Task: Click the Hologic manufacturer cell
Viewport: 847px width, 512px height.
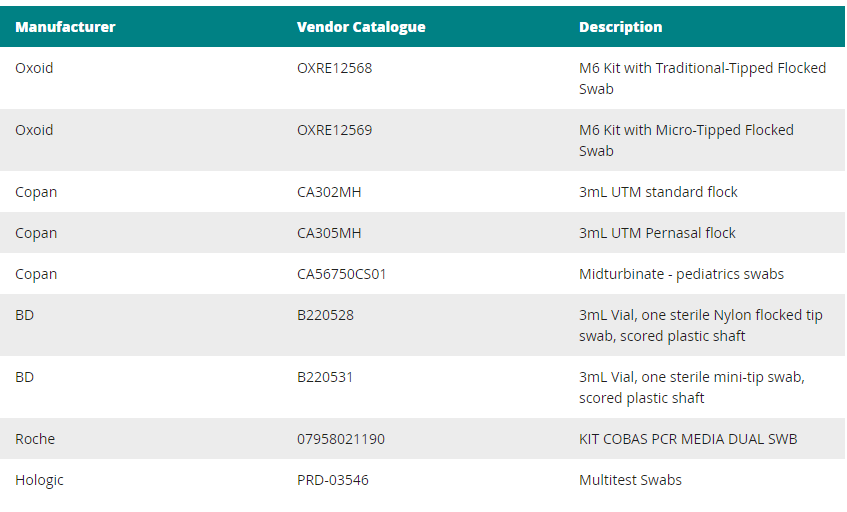Action: [39, 480]
